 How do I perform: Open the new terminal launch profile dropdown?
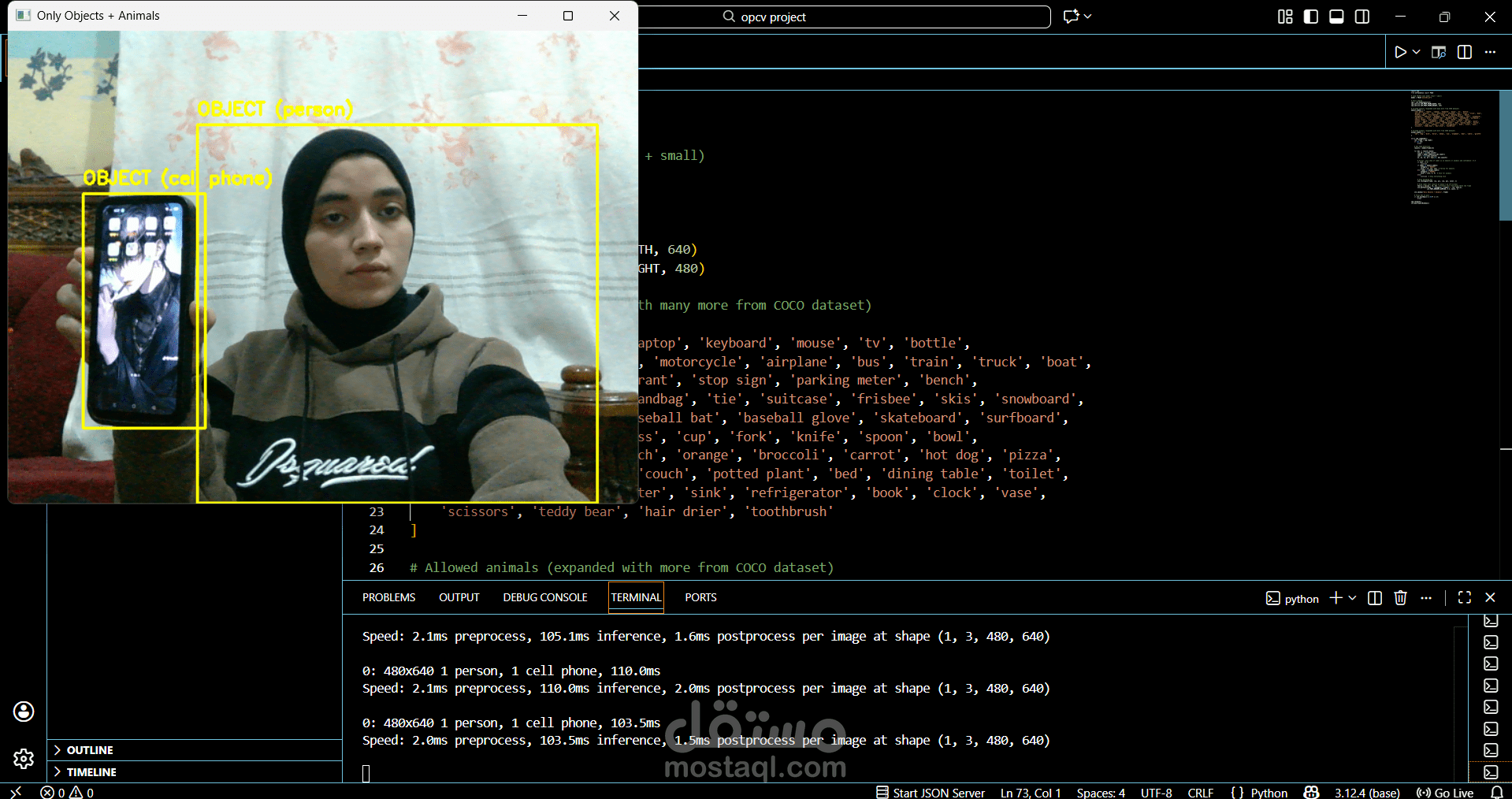point(1352,598)
